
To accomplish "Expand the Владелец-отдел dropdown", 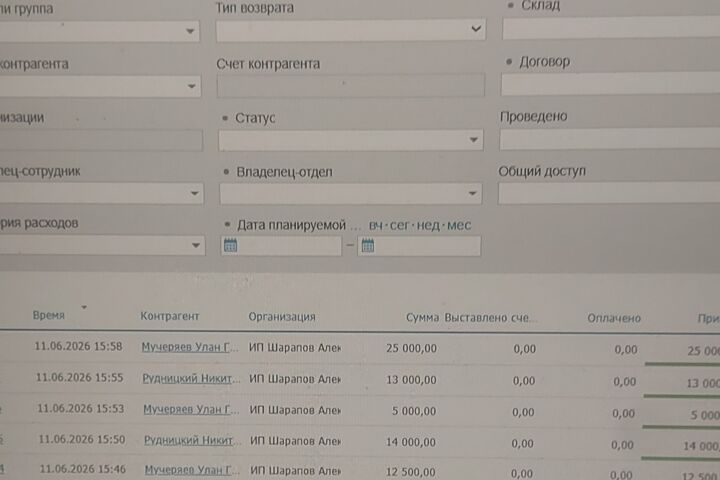I will (x=472, y=193).
